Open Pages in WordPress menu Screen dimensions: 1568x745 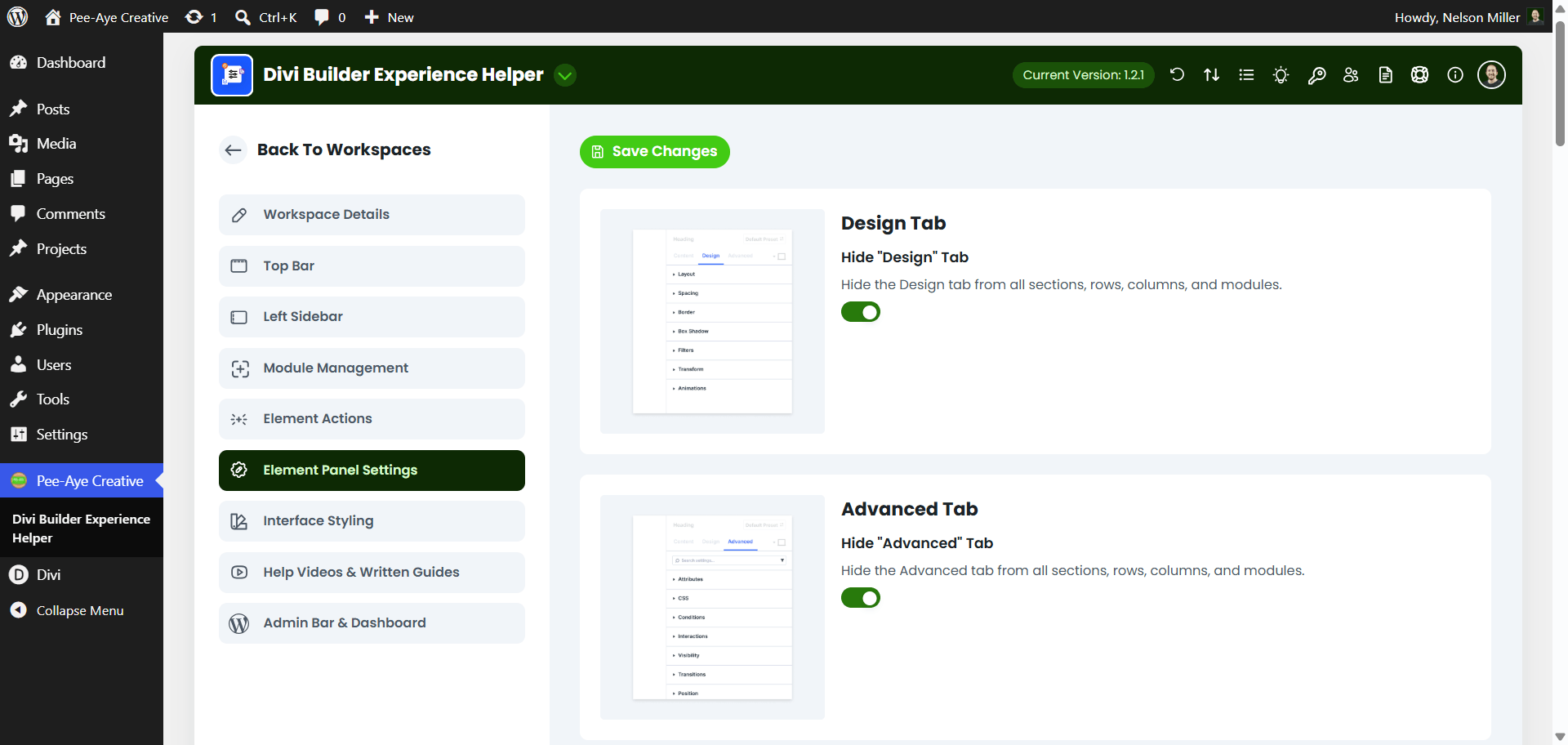click(x=82, y=179)
